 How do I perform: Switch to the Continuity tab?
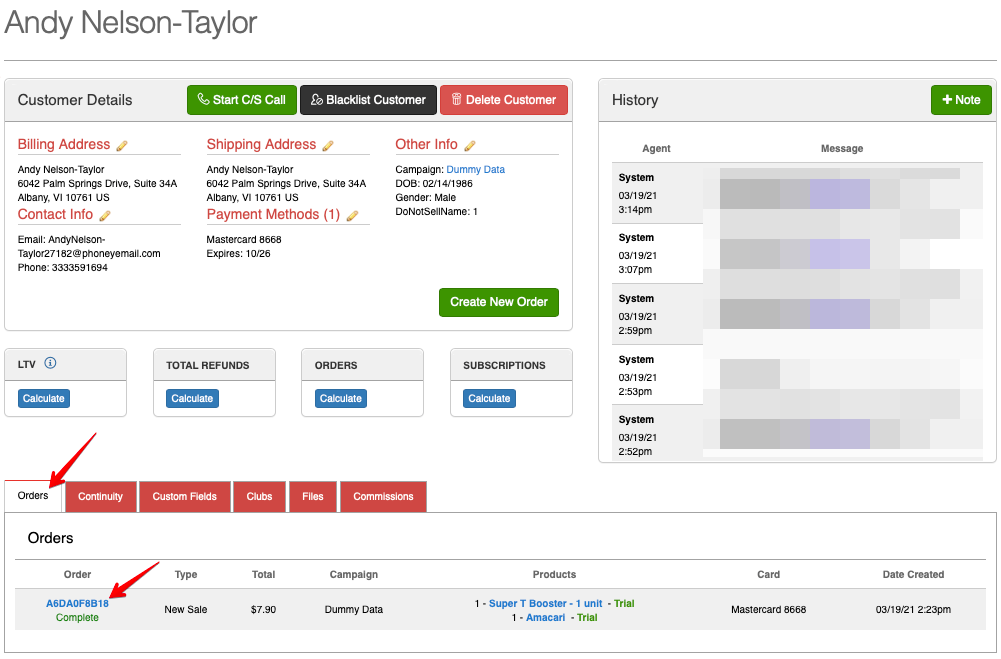click(x=100, y=497)
